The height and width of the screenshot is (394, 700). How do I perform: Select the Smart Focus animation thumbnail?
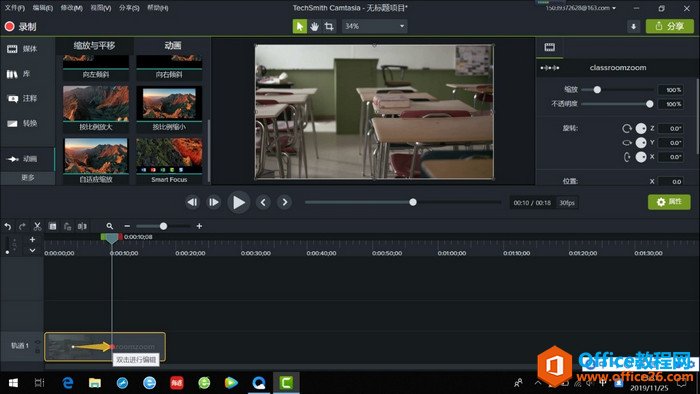(x=169, y=161)
